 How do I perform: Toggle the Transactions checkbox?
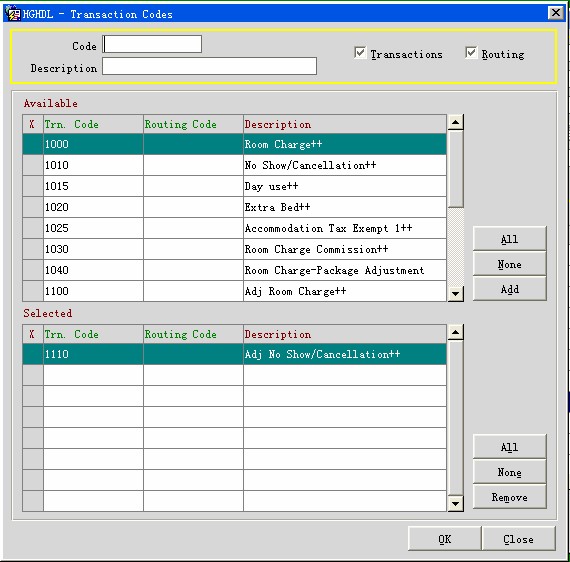pos(360,53)
